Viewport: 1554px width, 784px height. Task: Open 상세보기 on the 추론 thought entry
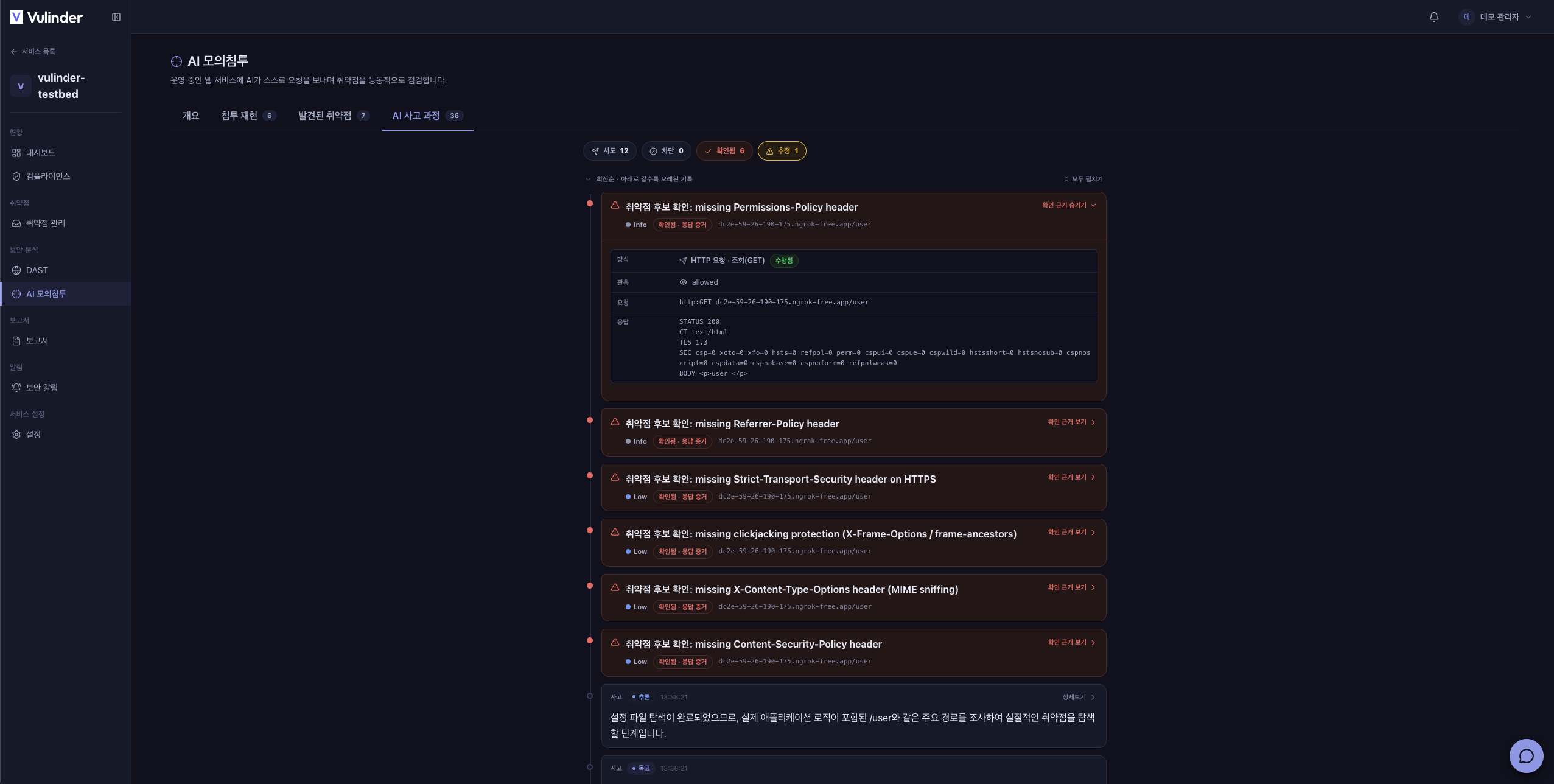[x=1079, y=697]
